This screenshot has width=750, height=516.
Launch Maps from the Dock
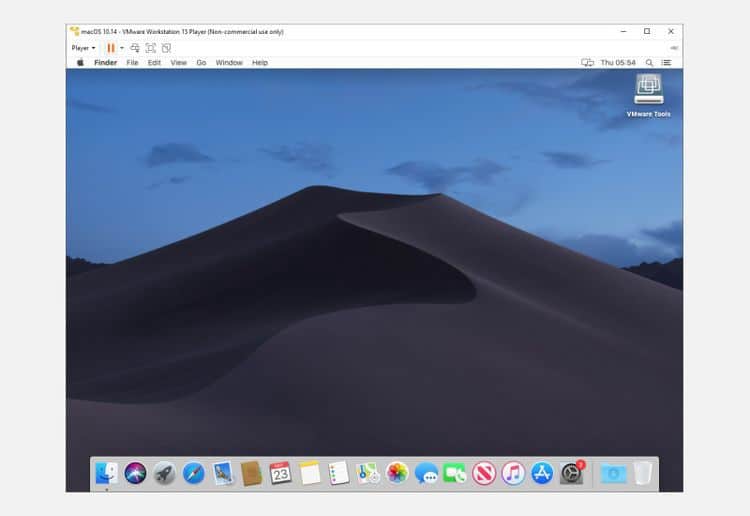point(368,473)
